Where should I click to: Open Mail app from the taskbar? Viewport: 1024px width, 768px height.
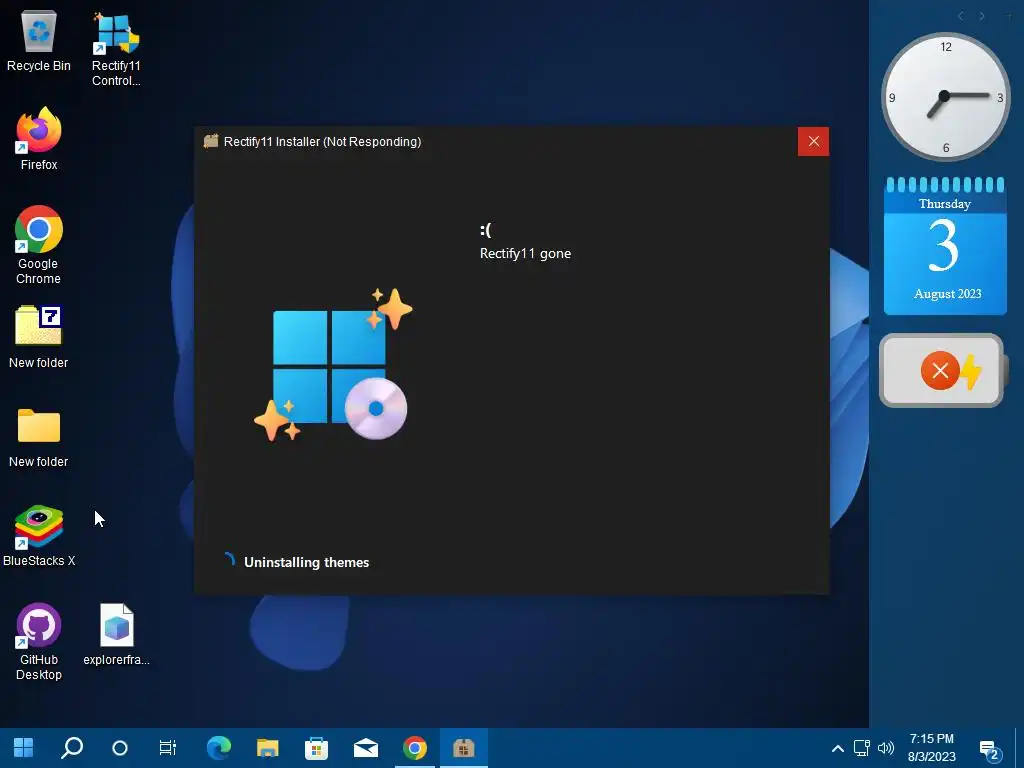point(366,748)
